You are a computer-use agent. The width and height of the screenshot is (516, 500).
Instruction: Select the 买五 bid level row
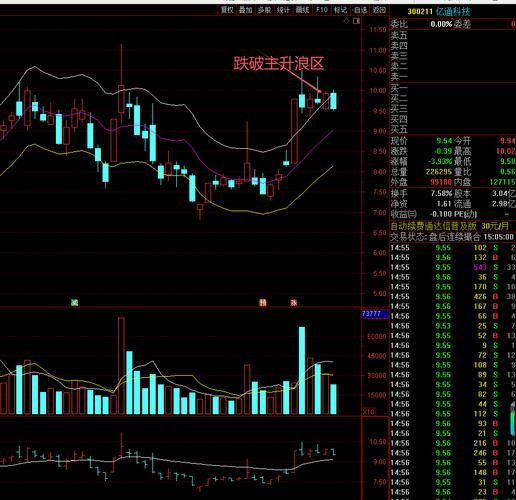453,129
